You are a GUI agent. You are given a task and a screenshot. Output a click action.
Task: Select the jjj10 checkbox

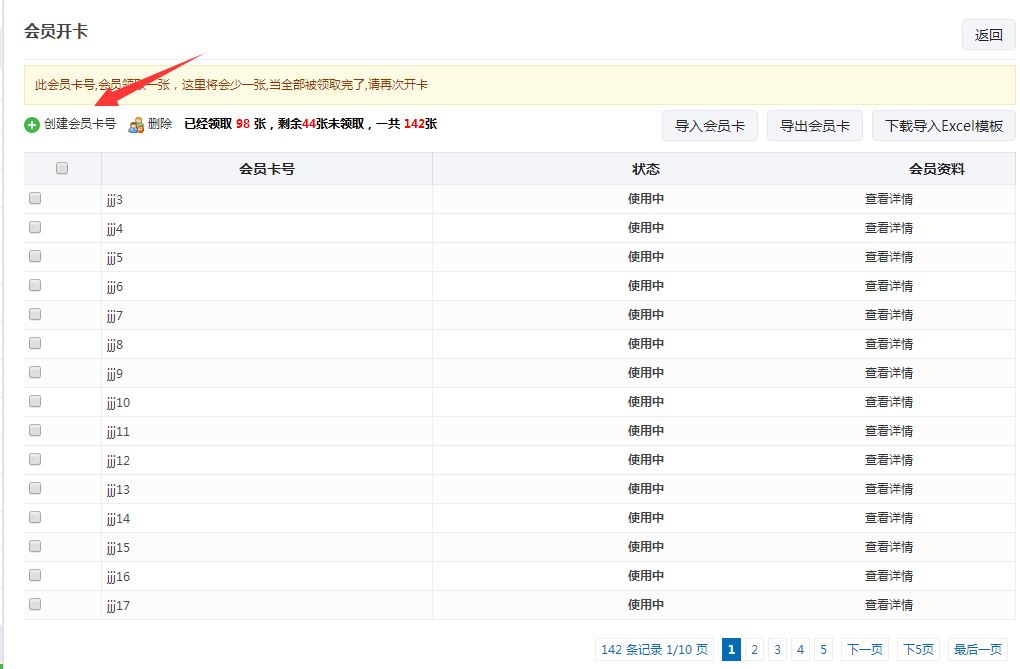tap(35, 401)
